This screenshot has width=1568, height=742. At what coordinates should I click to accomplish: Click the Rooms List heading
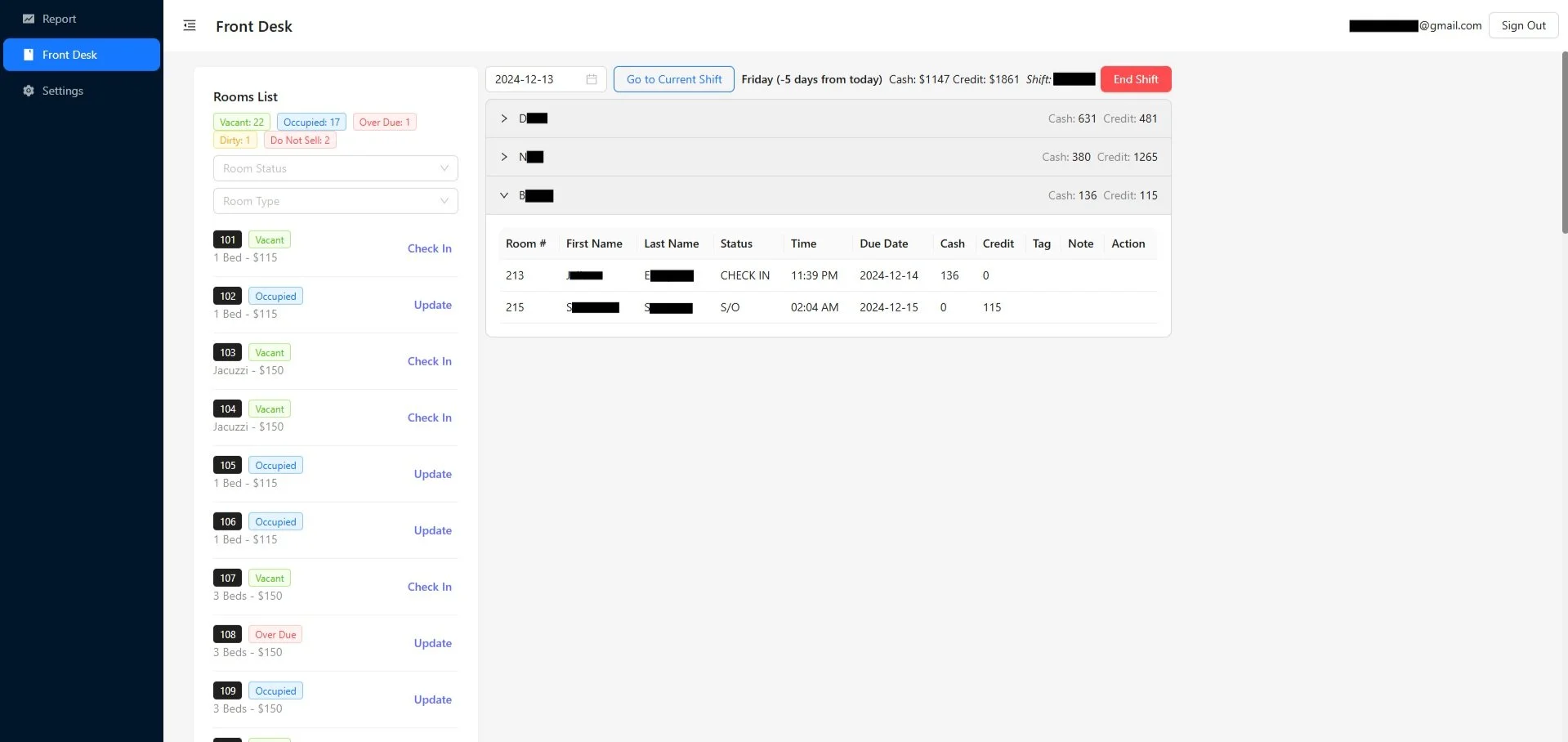[245, 96]
